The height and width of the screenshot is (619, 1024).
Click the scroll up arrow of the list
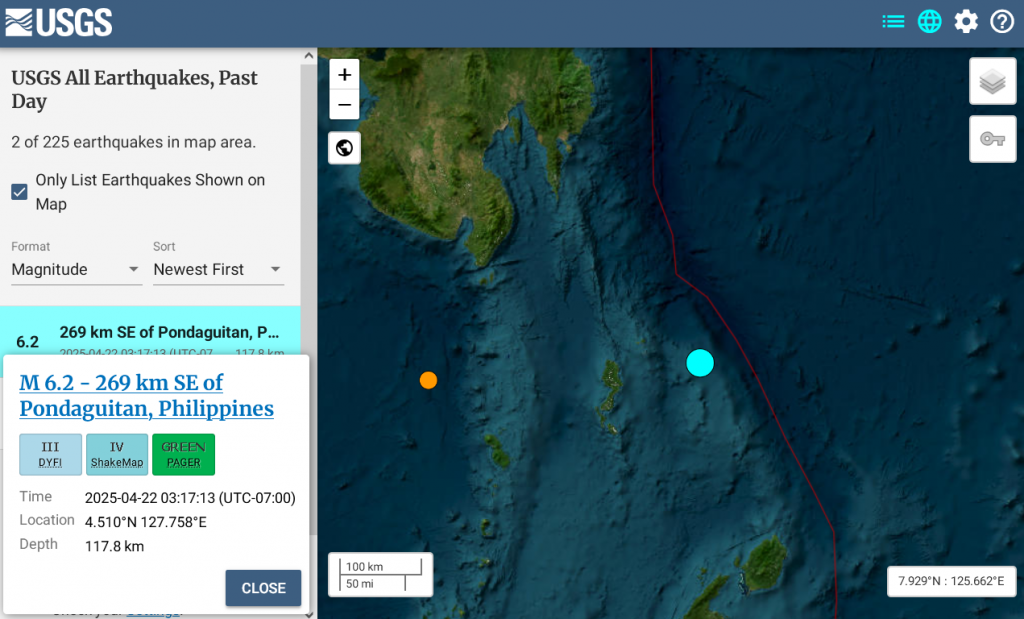(x=309, y=56)
